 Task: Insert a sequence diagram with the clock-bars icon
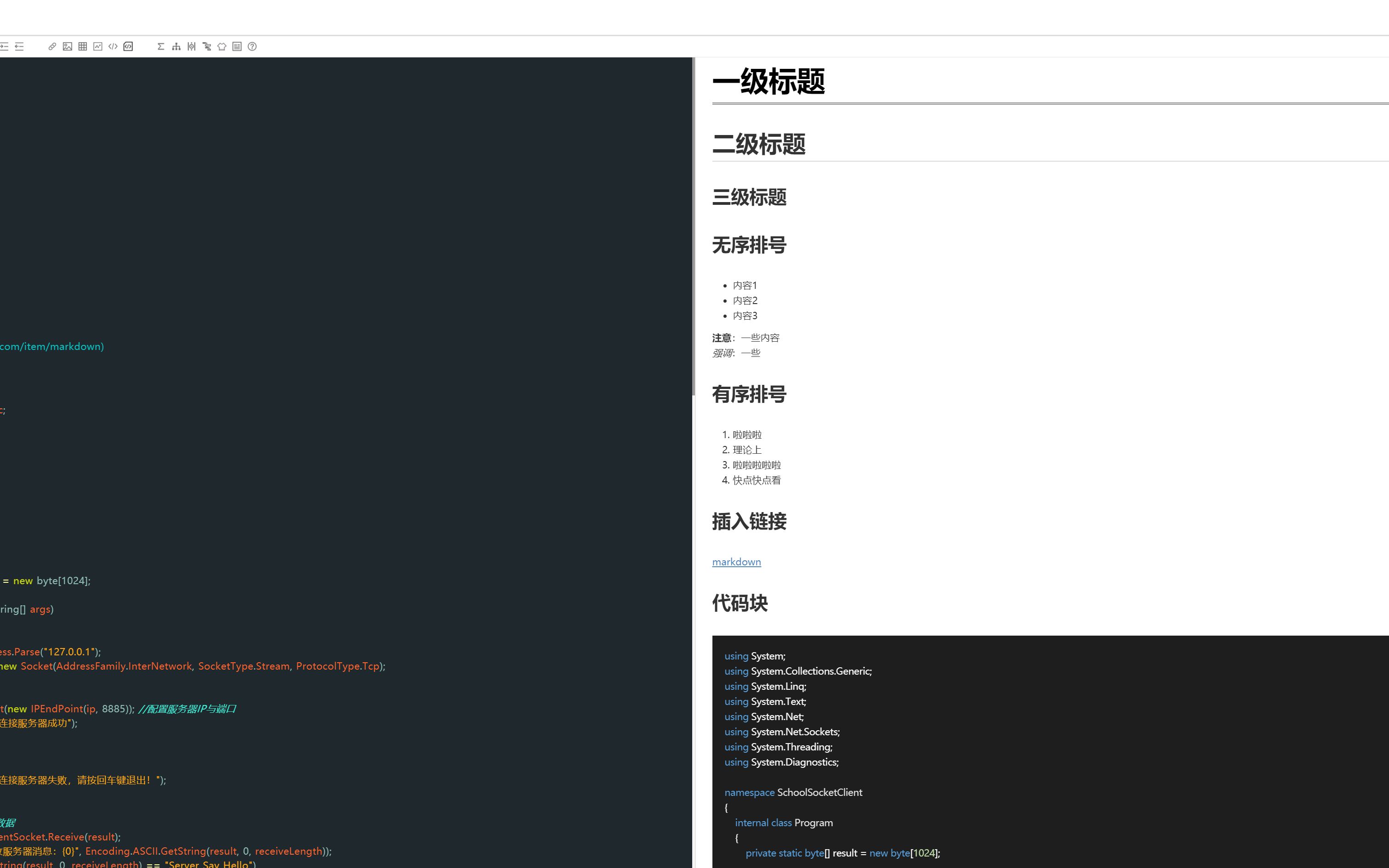coord(191,46)
